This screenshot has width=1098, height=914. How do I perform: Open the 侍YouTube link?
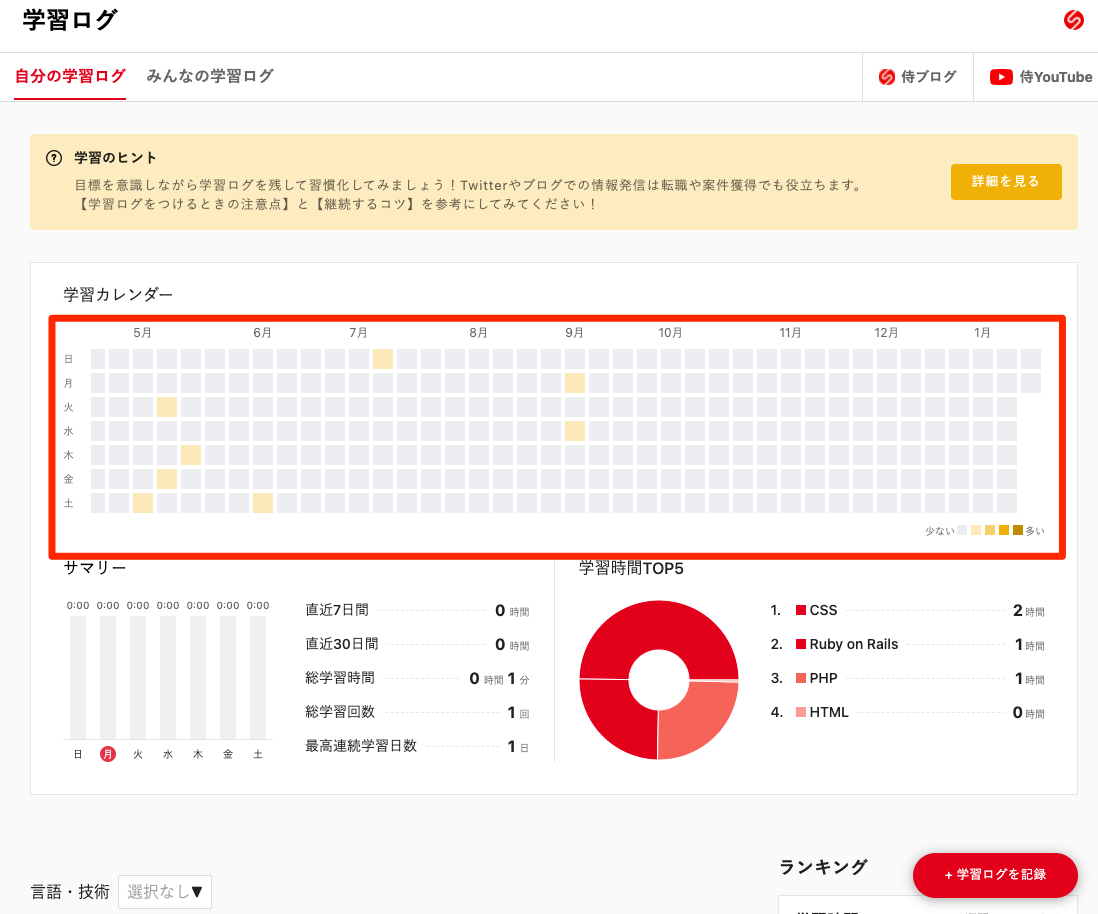tap(1040, 76)
